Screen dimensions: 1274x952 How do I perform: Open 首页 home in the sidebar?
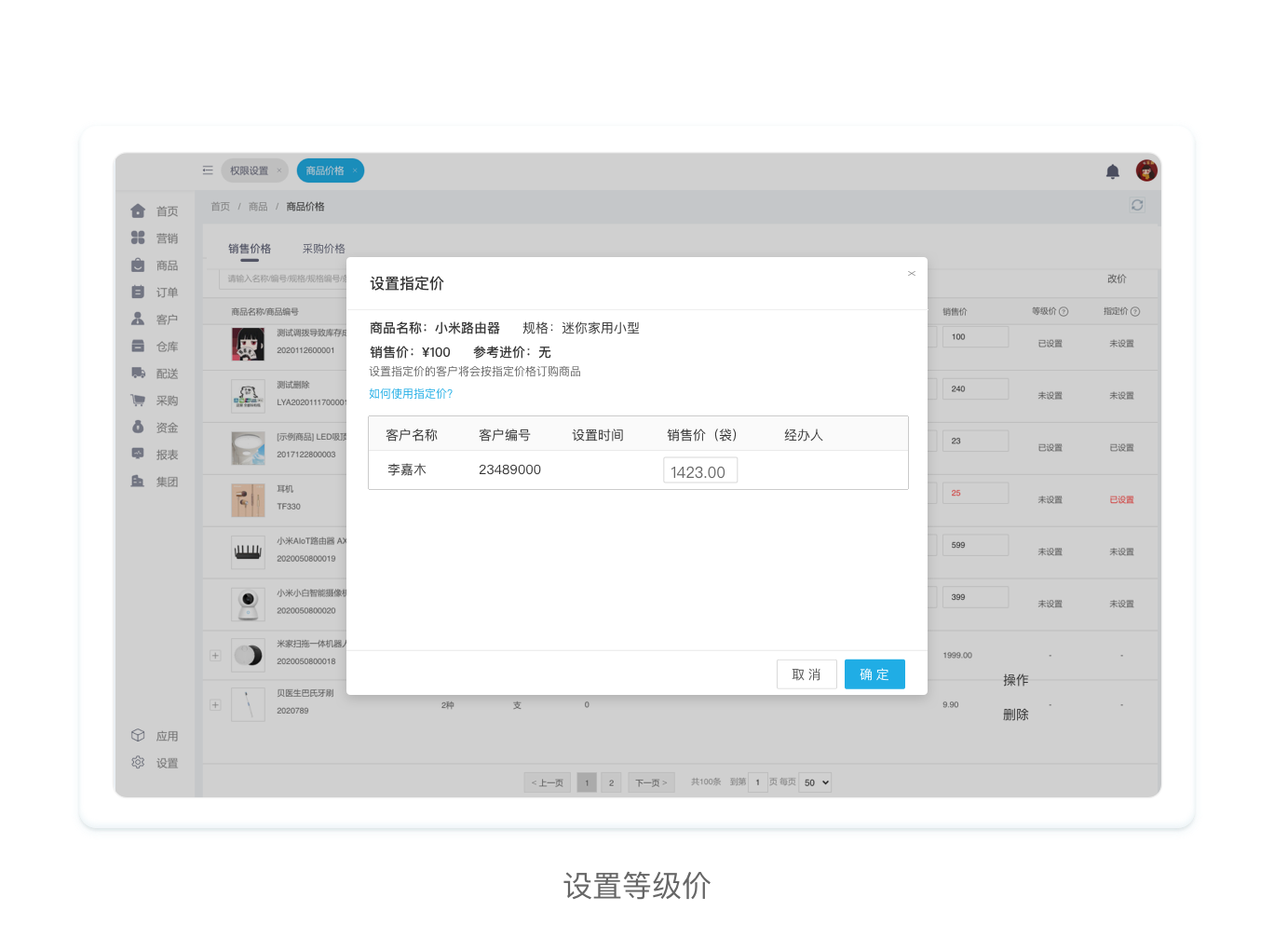(155, 211)
